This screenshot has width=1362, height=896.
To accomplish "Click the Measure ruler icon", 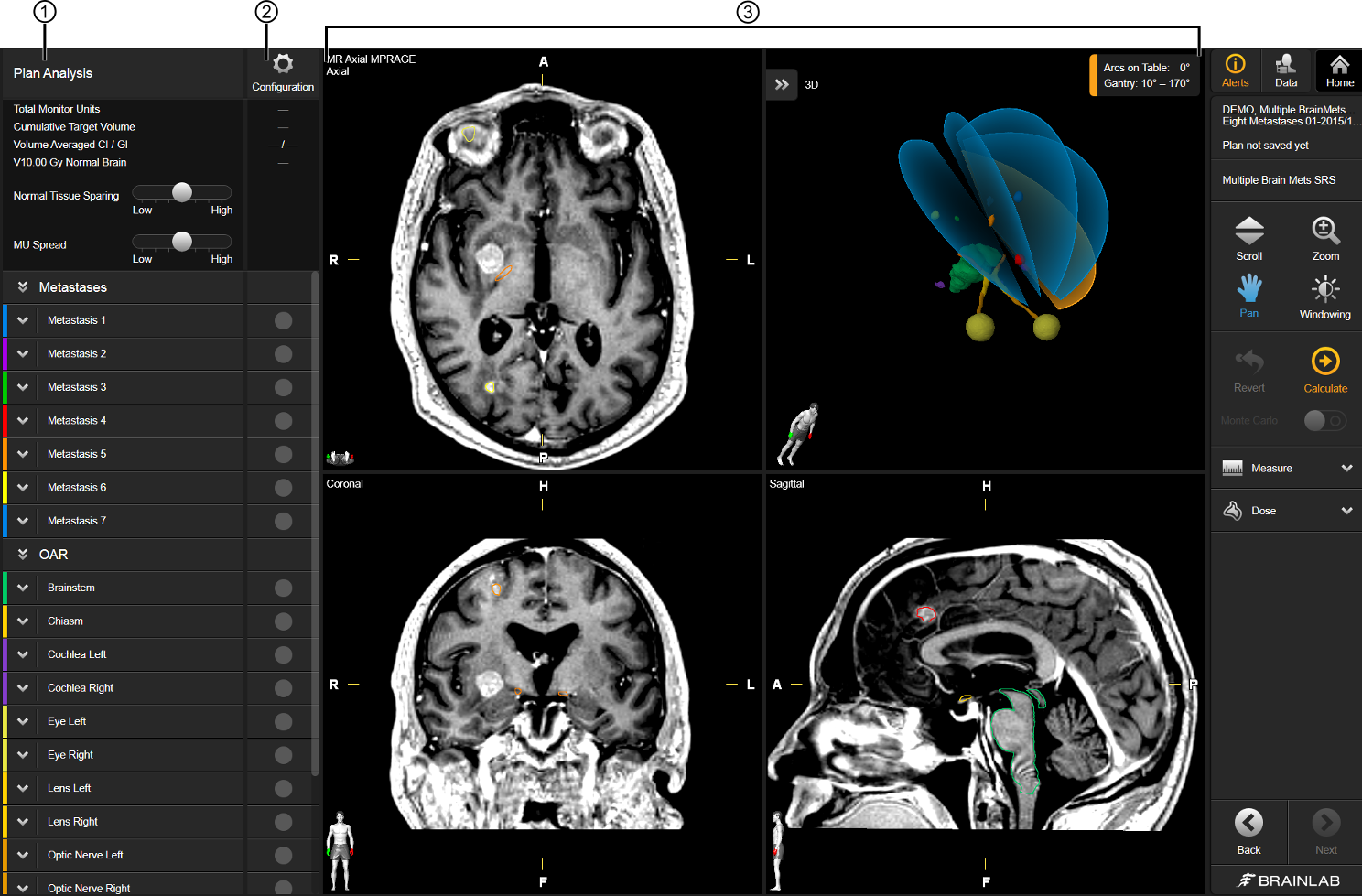I will [x=1232, y=468].
